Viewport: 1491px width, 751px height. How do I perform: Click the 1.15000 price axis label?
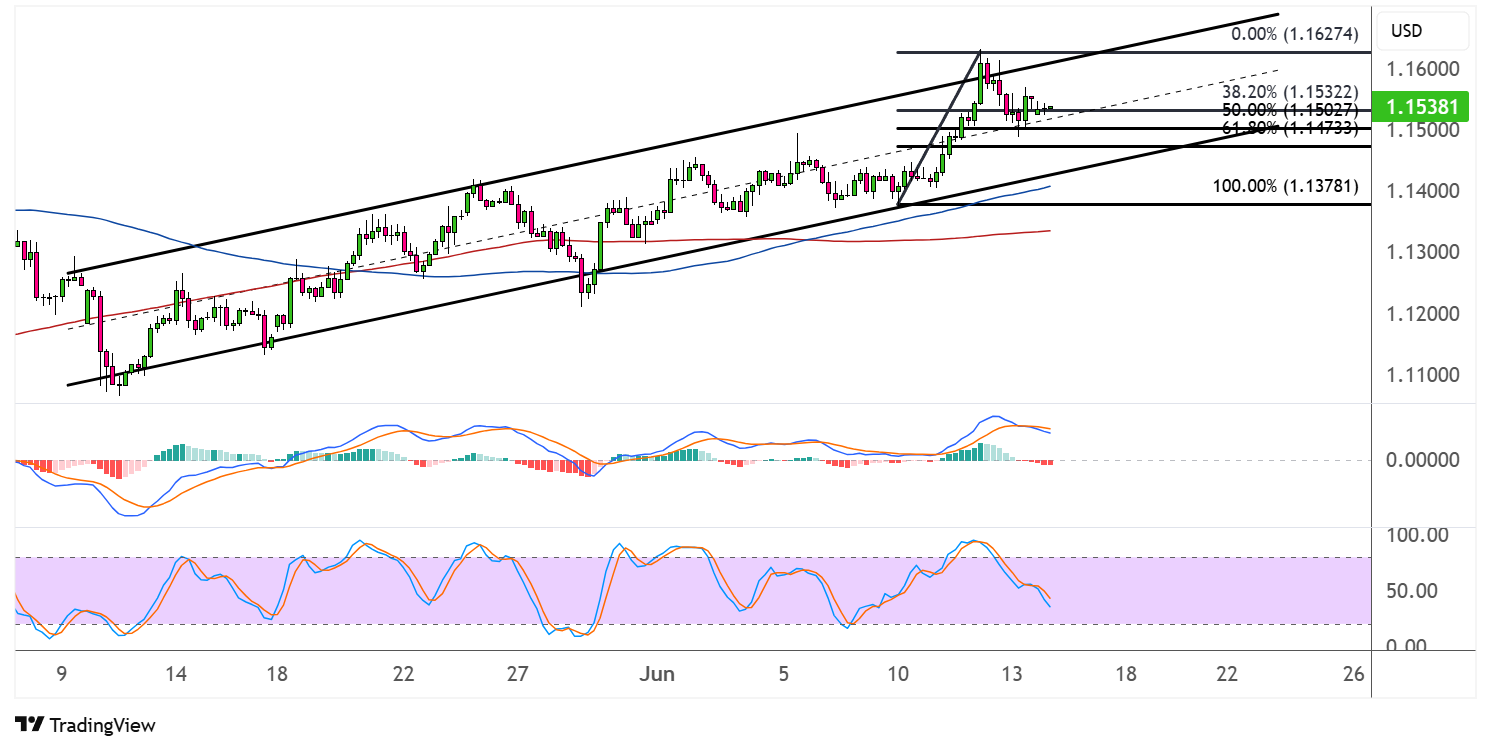point(1422,131)
